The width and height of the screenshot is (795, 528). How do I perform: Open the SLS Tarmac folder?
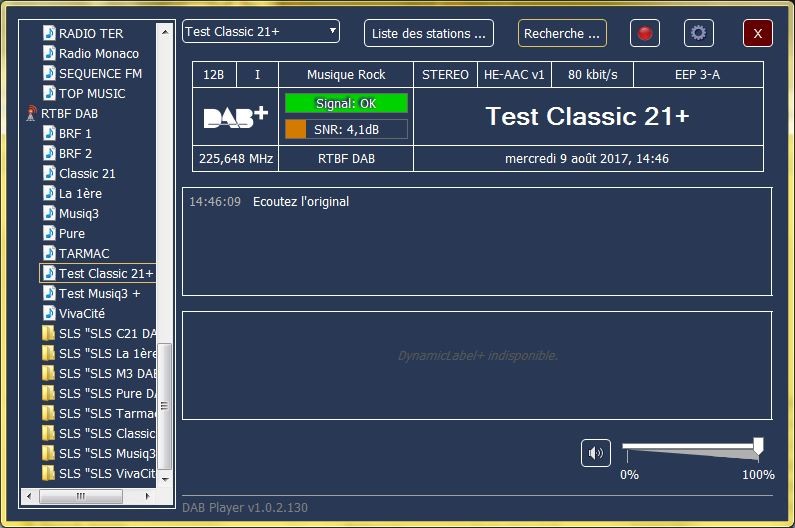99,413
